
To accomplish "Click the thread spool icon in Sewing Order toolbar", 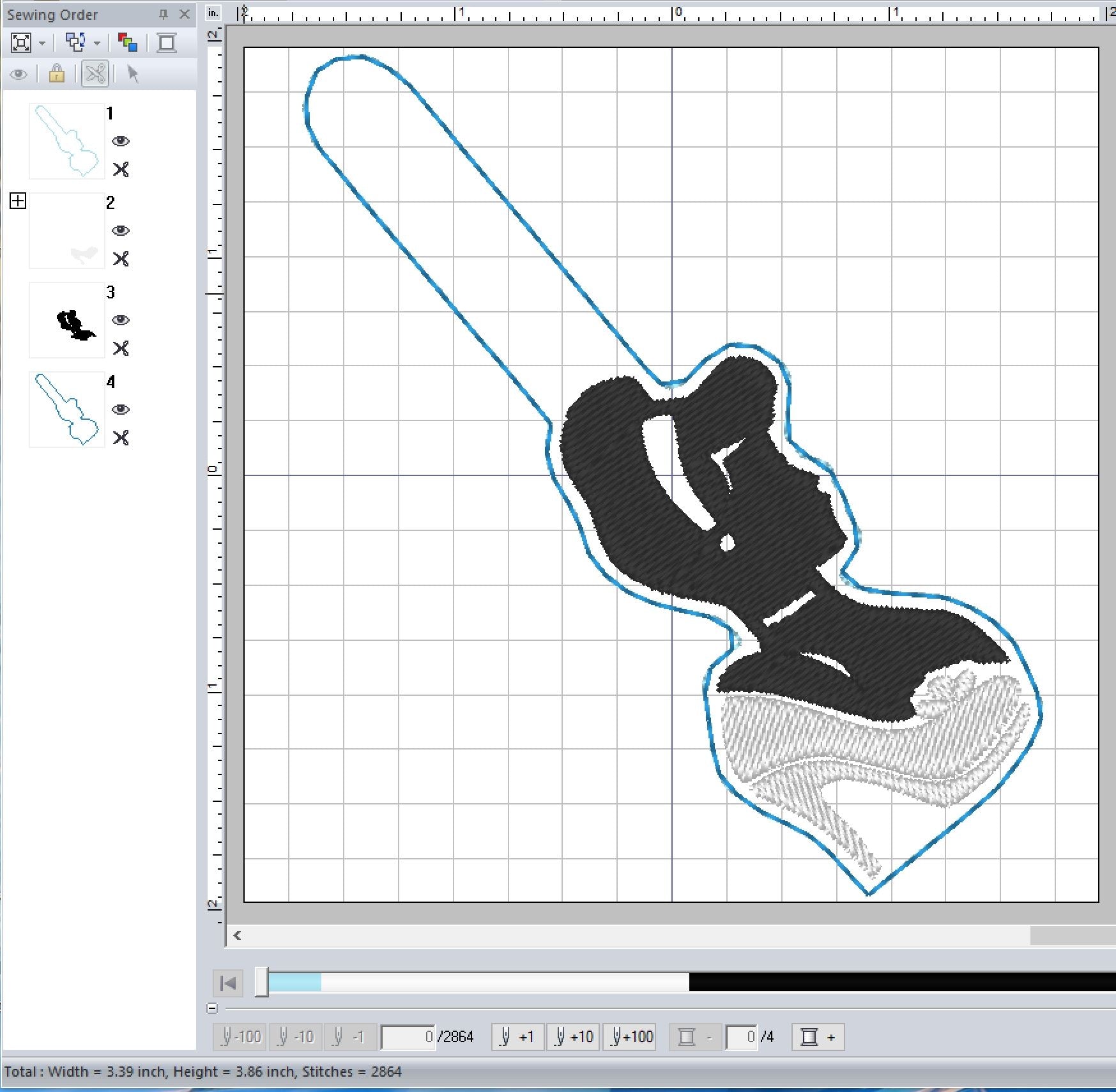I will pyautogui.click(x=167, y=43).
